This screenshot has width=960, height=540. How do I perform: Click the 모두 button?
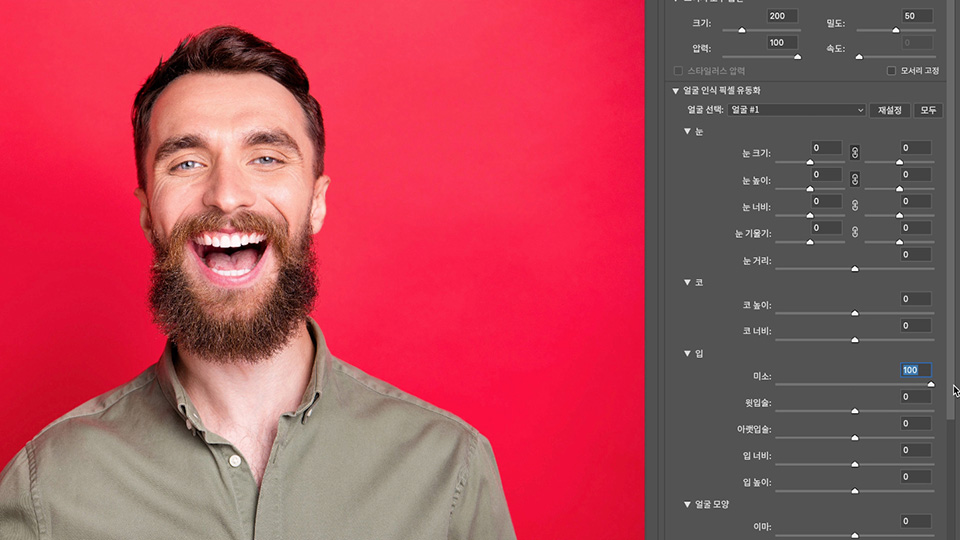point(928,110)
